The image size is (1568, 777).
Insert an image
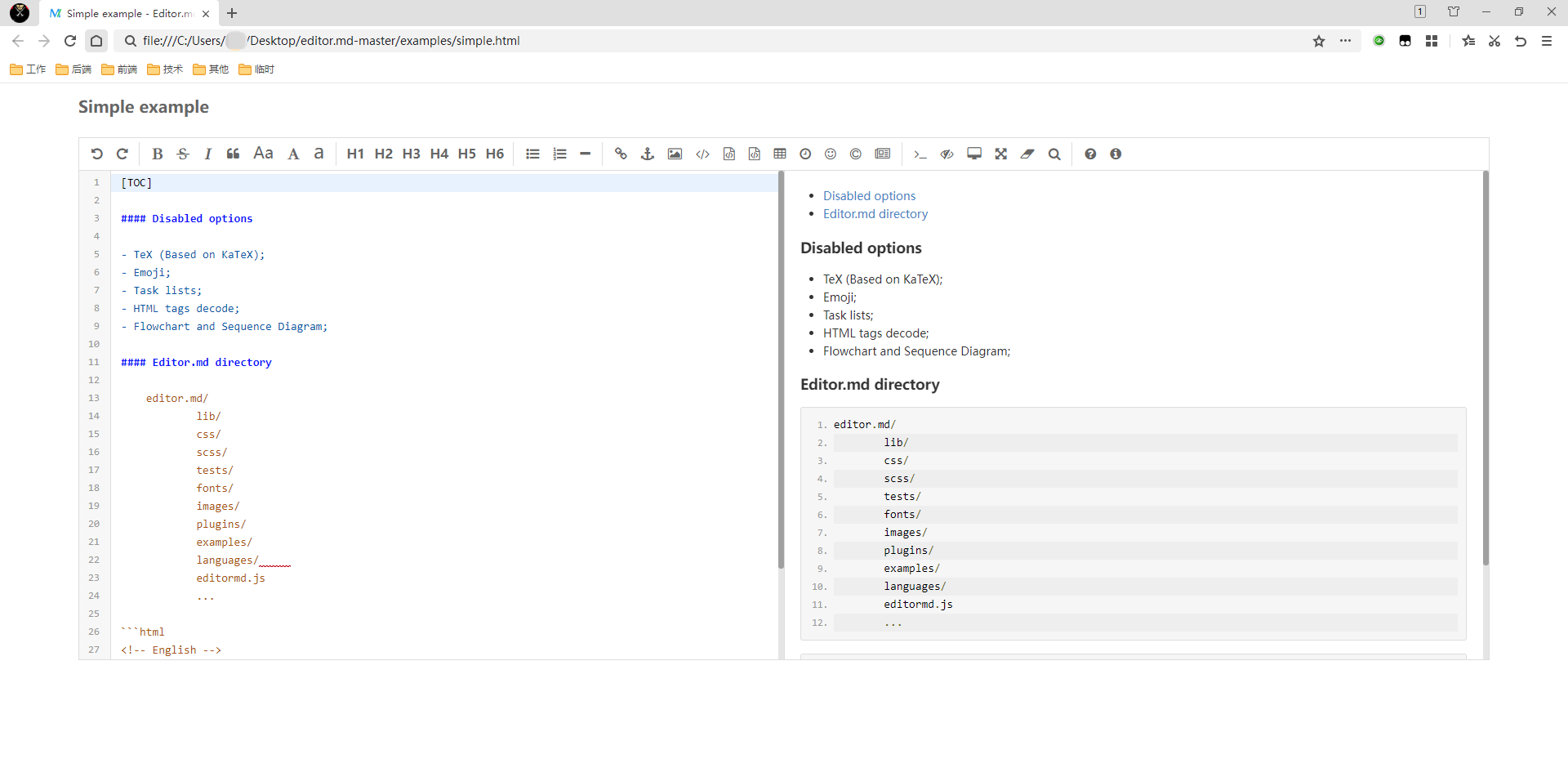(675, 154)
